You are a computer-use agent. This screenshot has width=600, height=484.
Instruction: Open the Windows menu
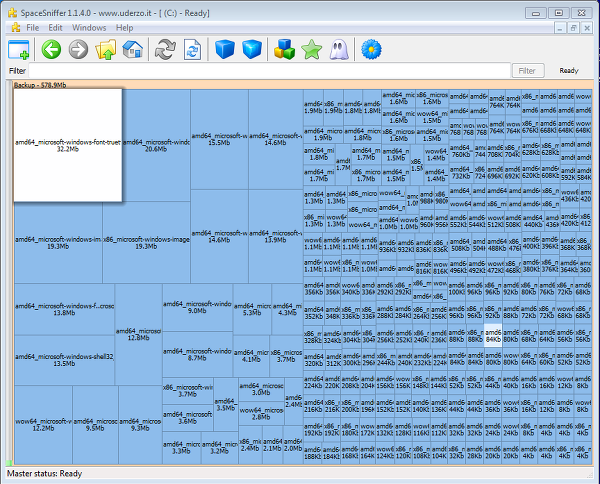tap(89, 28)
